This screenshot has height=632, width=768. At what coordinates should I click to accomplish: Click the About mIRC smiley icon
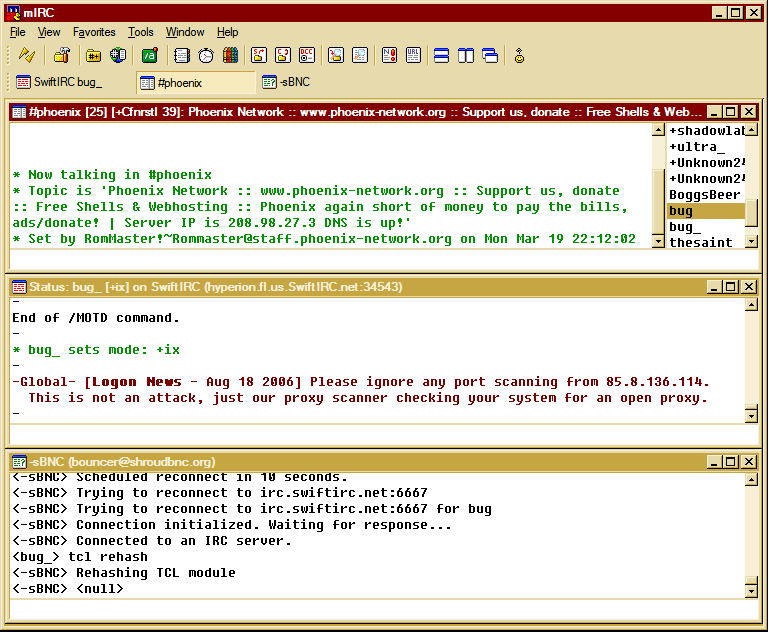[x=519, y=55]
